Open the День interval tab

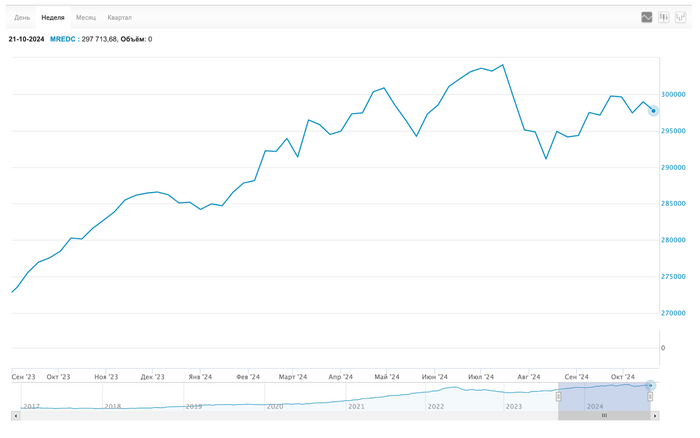(x=22, y=18)
